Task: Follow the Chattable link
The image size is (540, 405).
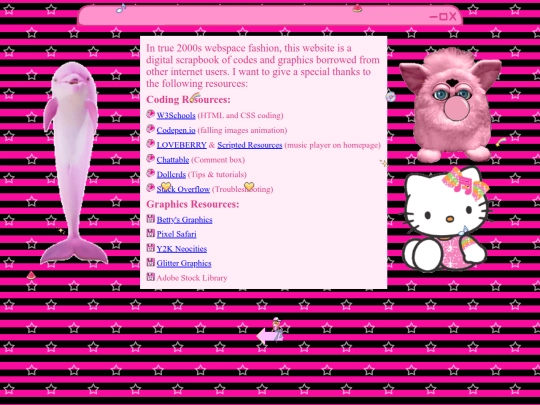Action: click(x=173, y=160)
